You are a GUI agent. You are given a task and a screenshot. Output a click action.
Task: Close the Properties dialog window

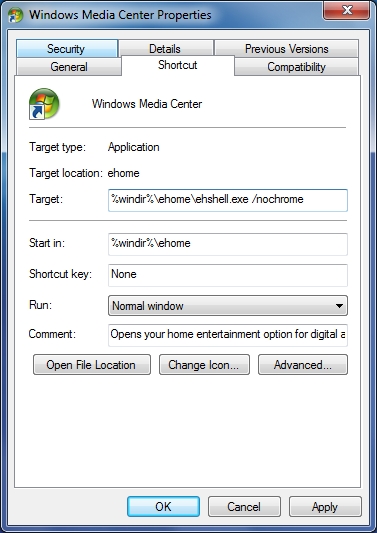(x=346, y=10)
